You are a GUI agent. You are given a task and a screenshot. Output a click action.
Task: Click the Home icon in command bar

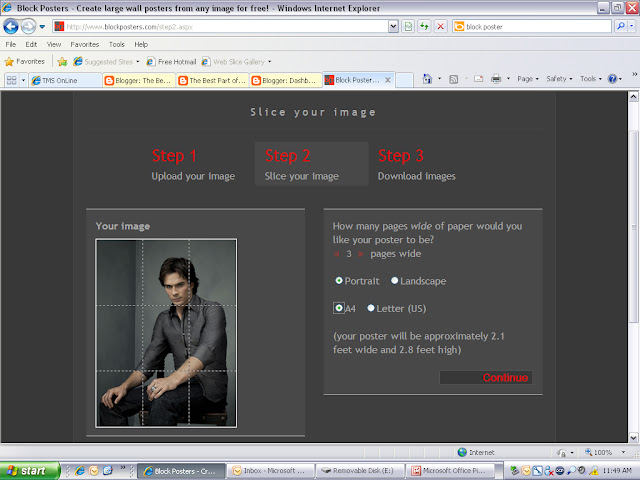(x=427, y=79)
